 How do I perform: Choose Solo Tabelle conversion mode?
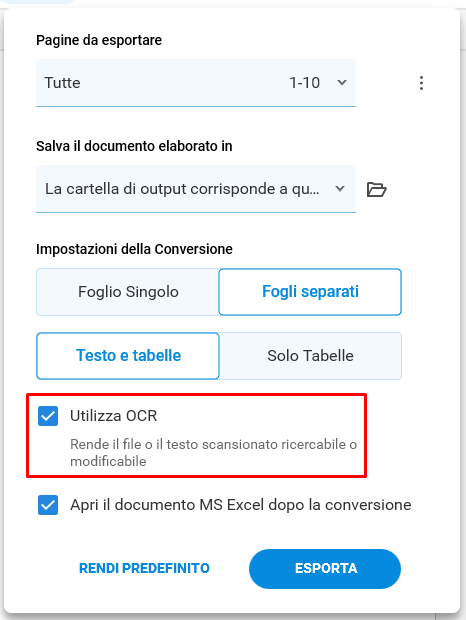pyautogui.click(x=310, y=356)
